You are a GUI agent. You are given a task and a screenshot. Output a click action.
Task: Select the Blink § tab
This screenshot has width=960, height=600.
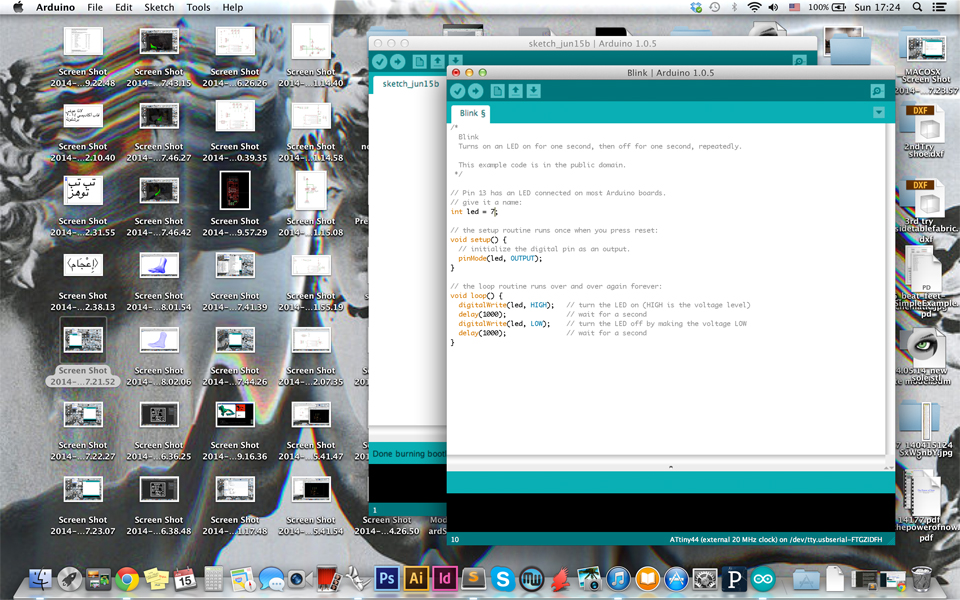[x=472, y=113]
